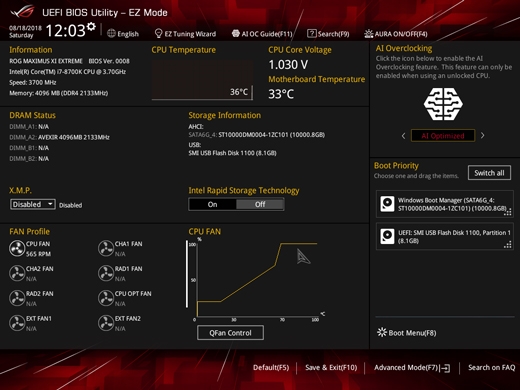Select the Windows Boot Manager disk icon
Viewport: 520px width, 390px height.
(x=387, y=204)
